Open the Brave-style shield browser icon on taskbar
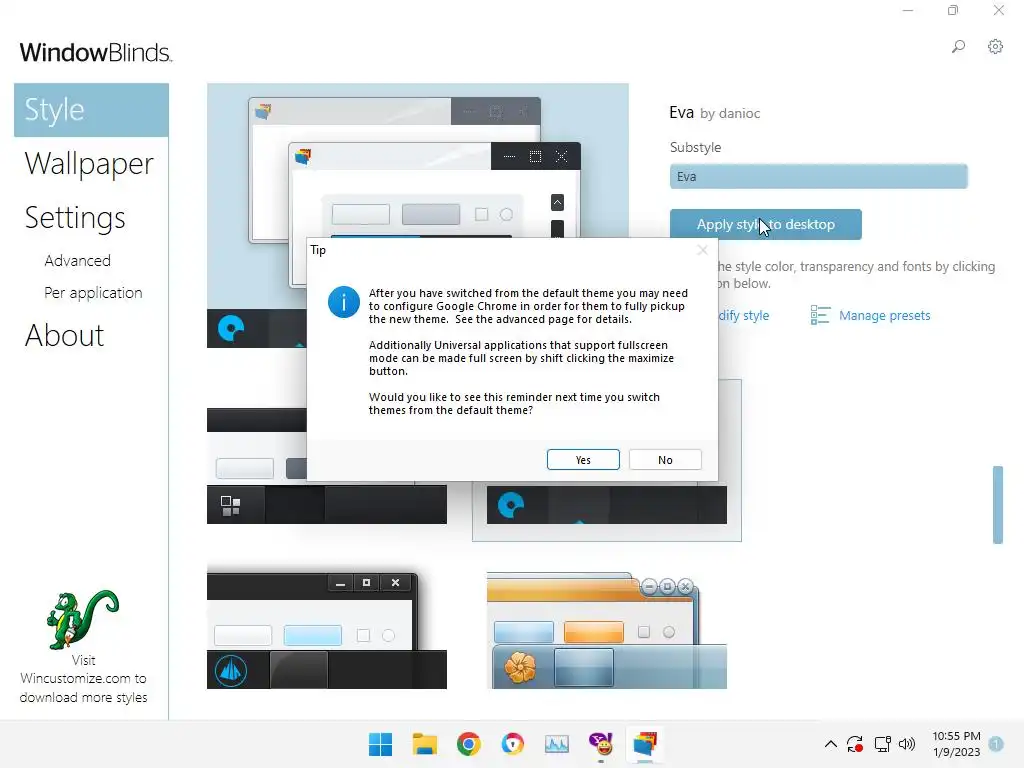The width and height of the screenshot is (1024, 768). pyautogui.click(x=513, y=744)
